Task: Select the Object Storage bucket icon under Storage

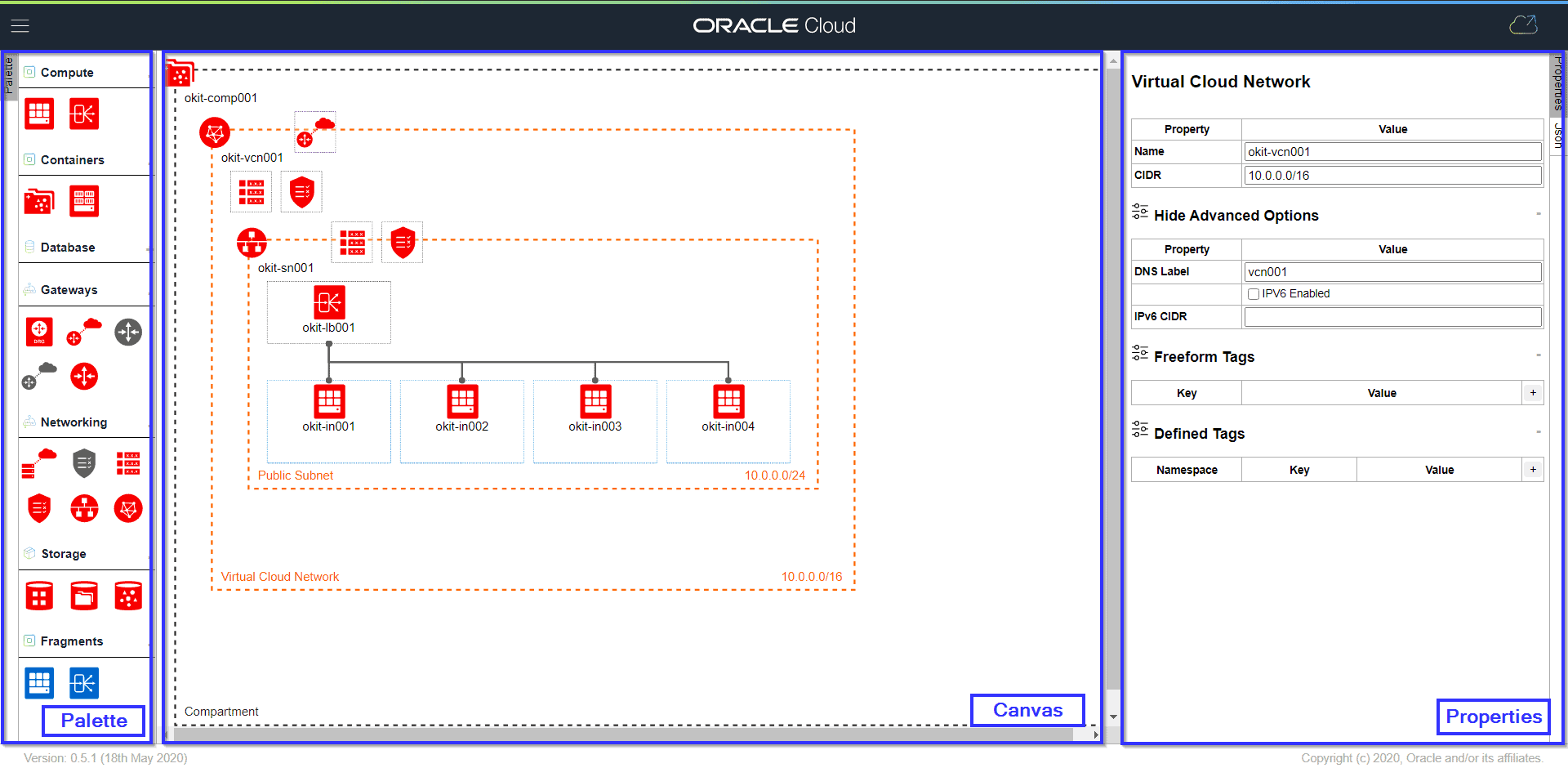Action: 83,595
